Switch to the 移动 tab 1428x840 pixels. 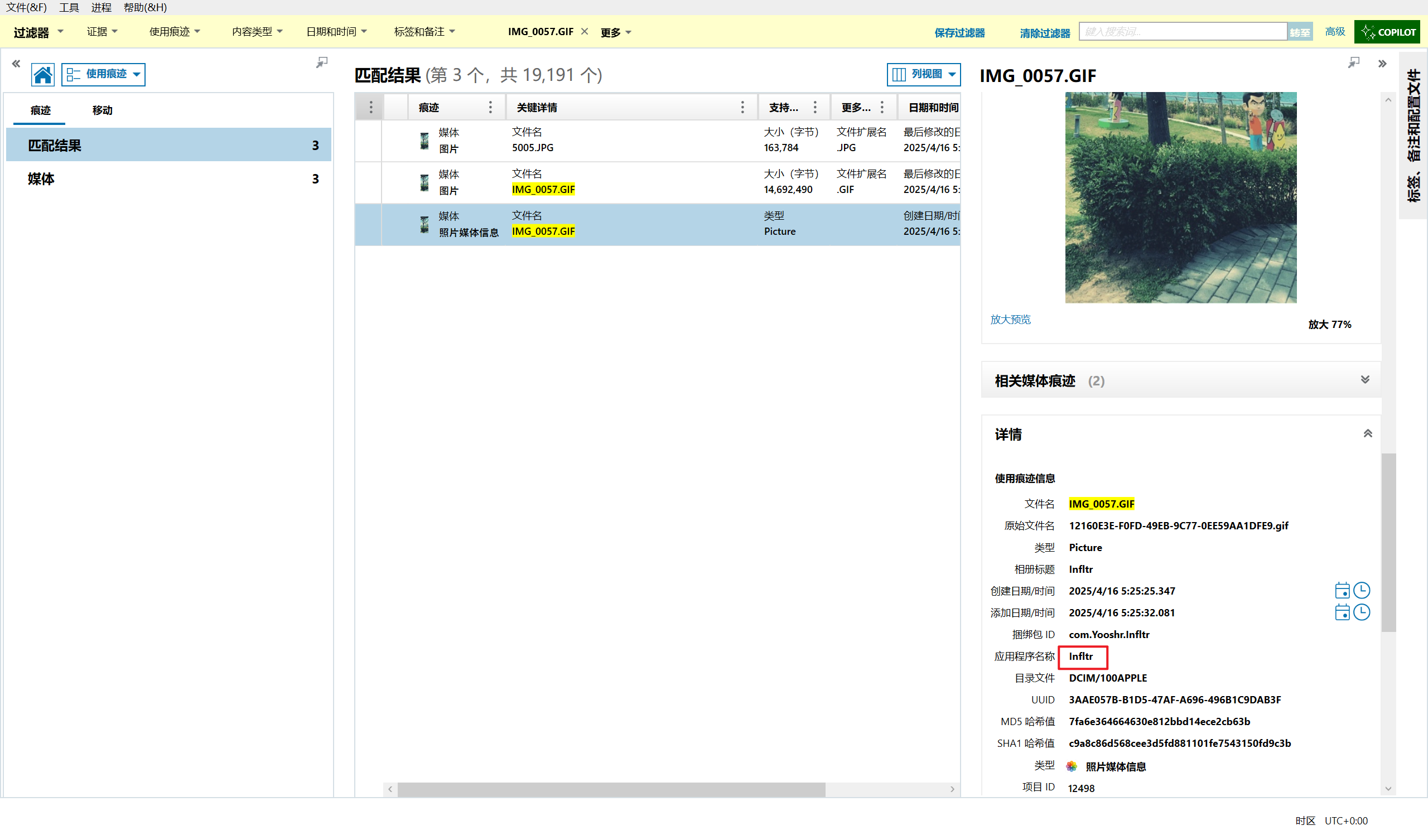102,110
